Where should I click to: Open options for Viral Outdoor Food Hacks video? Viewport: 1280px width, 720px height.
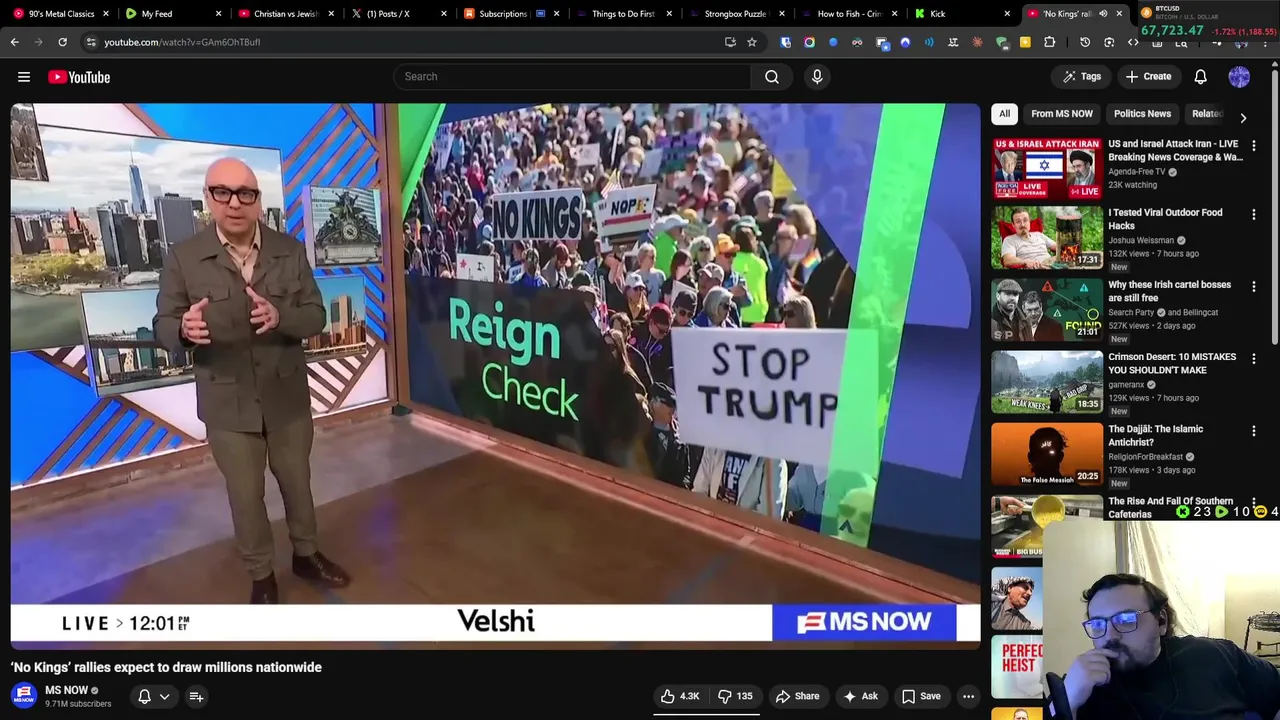click(x=1254, y=214)
